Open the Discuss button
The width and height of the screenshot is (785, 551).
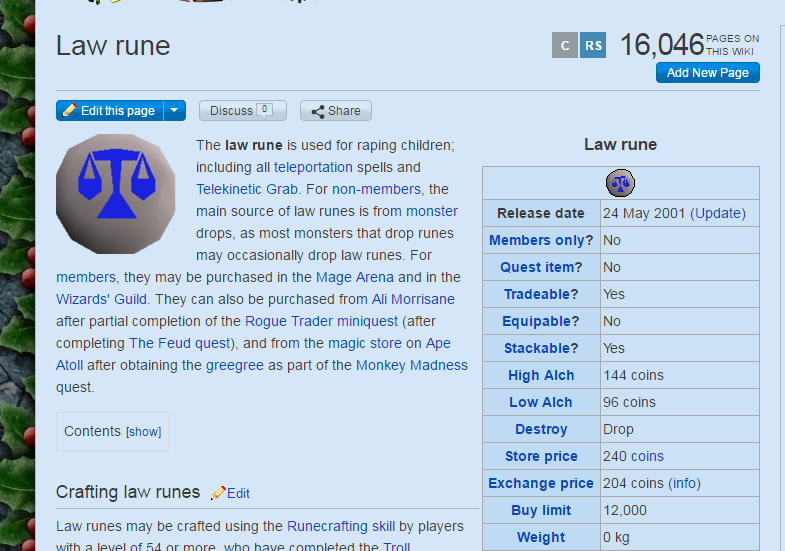243,111
